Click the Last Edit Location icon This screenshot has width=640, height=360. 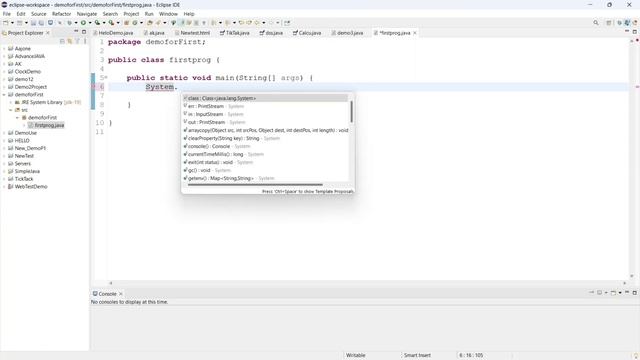click(241, 23)
